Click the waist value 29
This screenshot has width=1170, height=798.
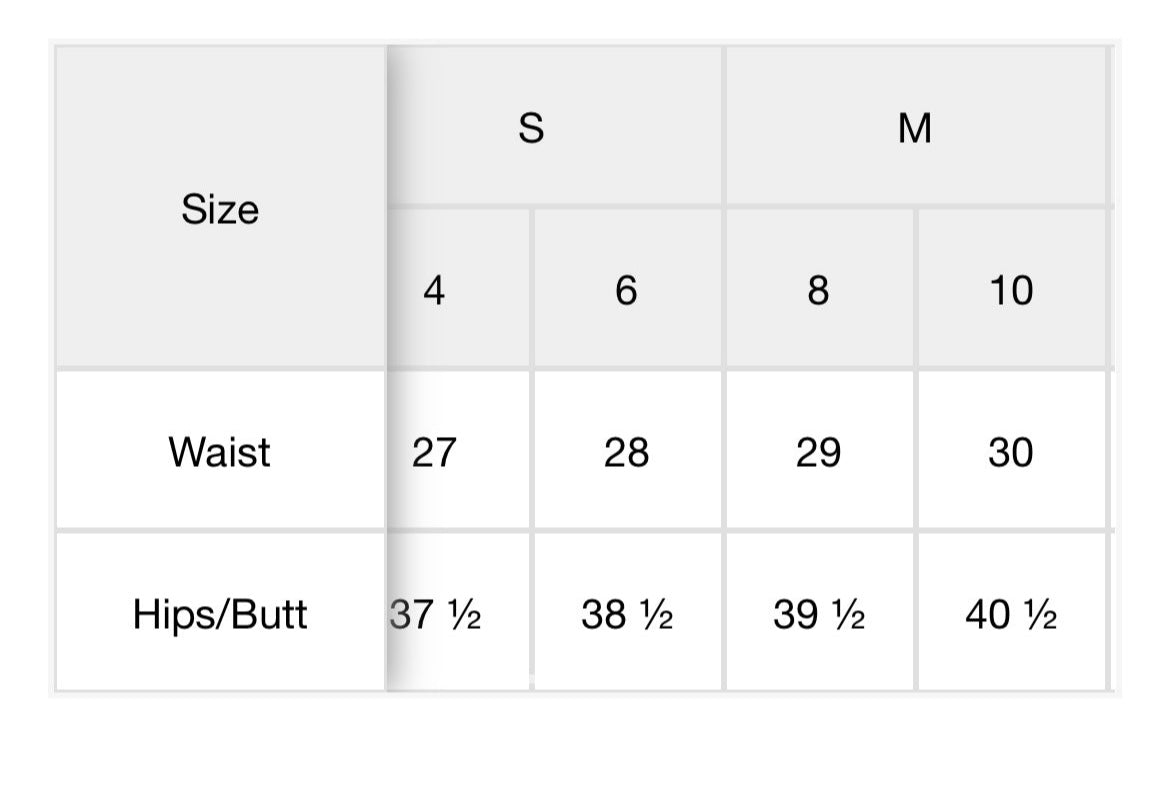point(818,452)
